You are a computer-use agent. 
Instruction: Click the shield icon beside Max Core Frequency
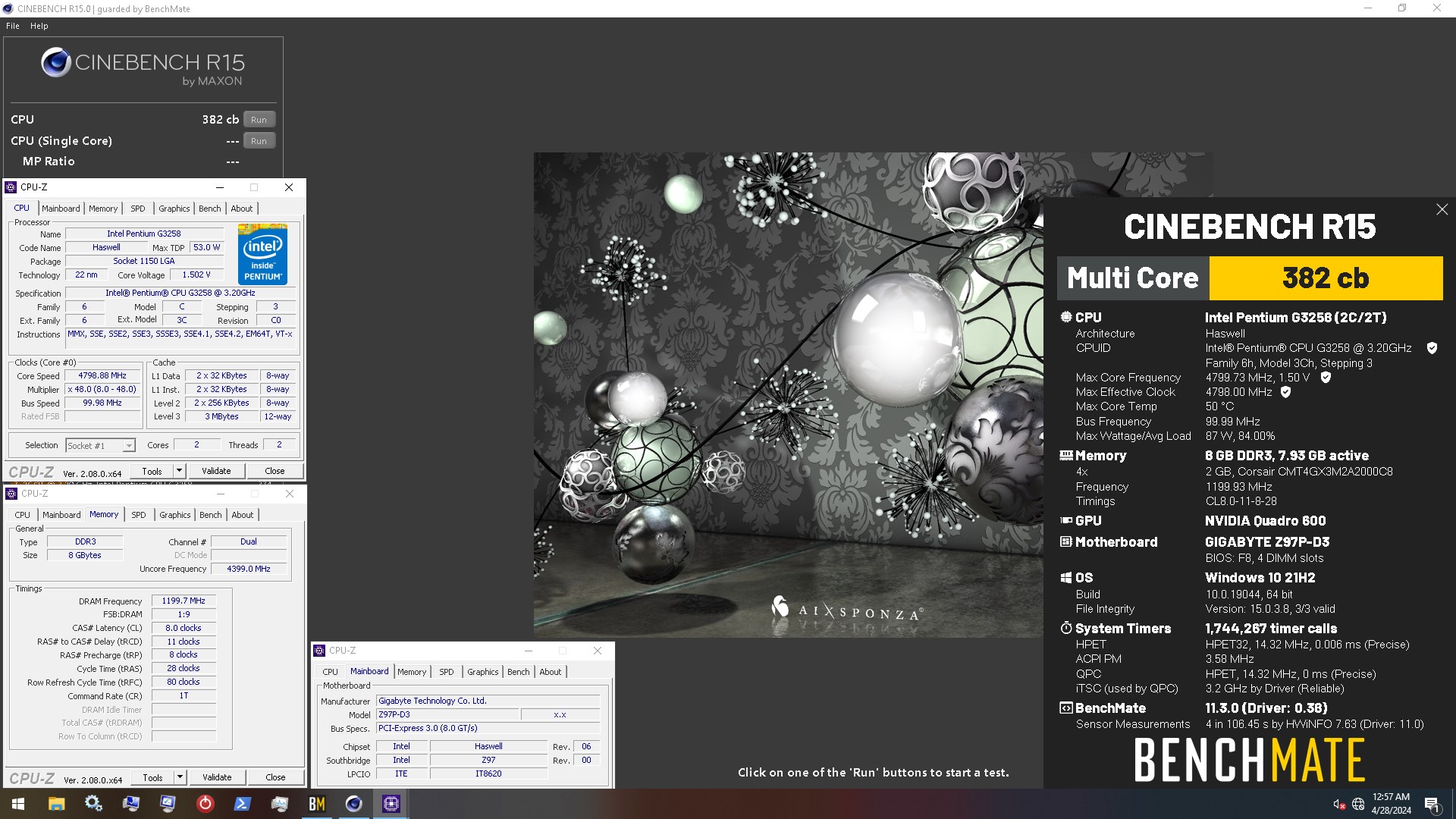1326,377
